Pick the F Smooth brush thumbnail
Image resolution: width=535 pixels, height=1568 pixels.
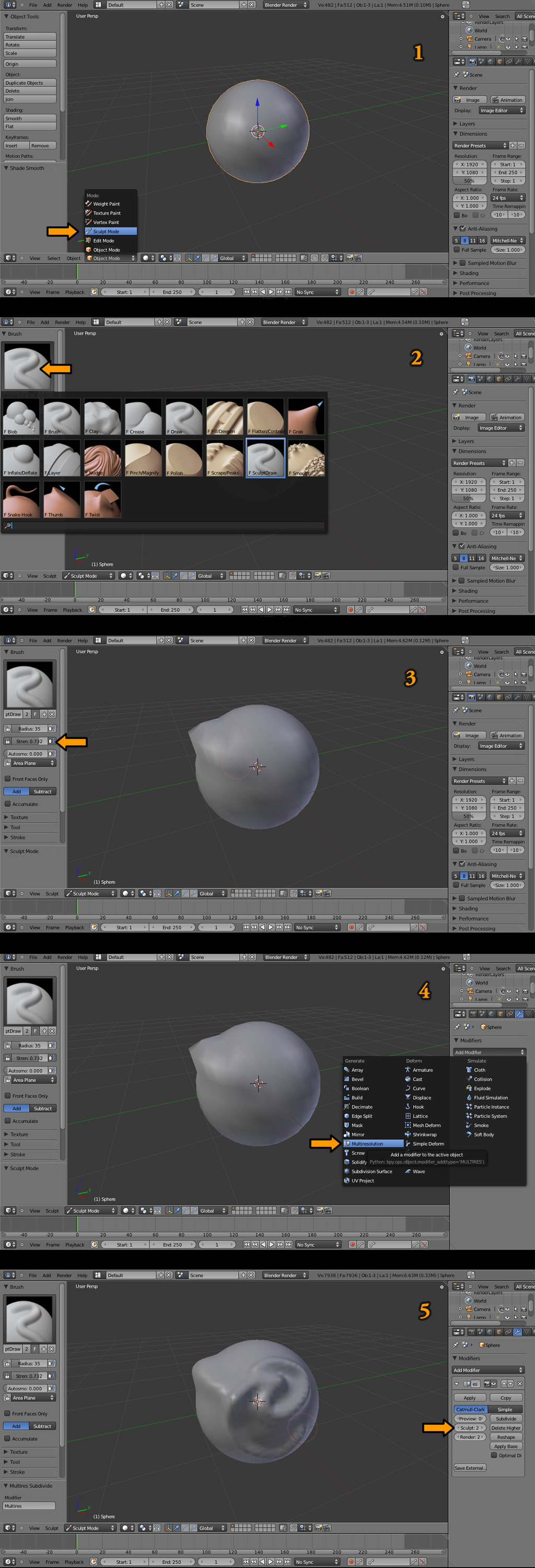(306, 458)
